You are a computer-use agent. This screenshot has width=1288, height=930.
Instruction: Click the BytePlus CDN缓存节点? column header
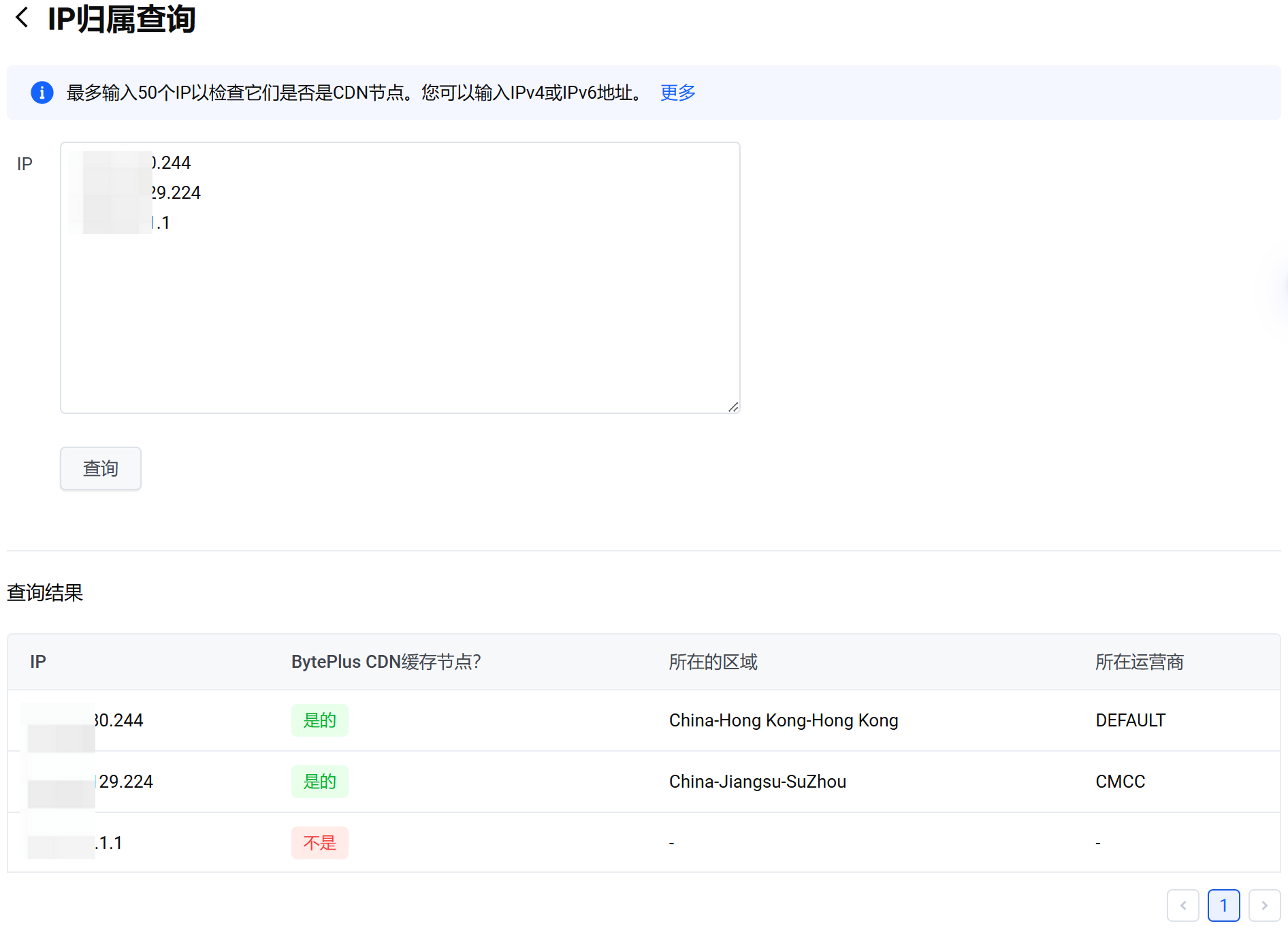(x=386, y=662)
